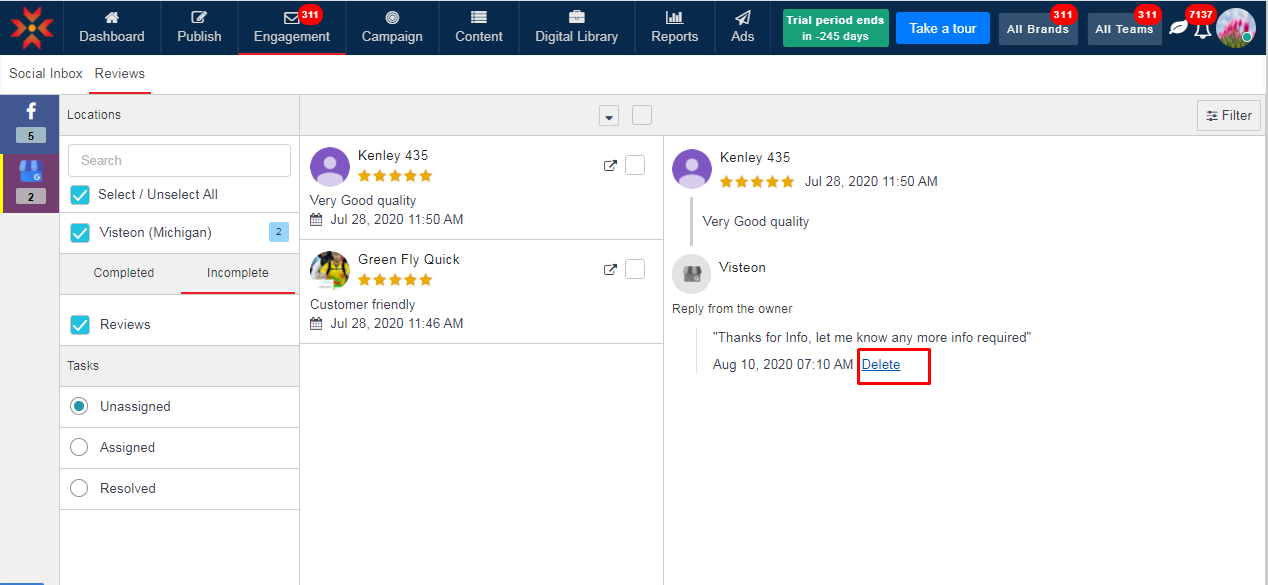Expand the dropdown arrow above review list
The image size is (1268, 585).
[x=609, y=116]
